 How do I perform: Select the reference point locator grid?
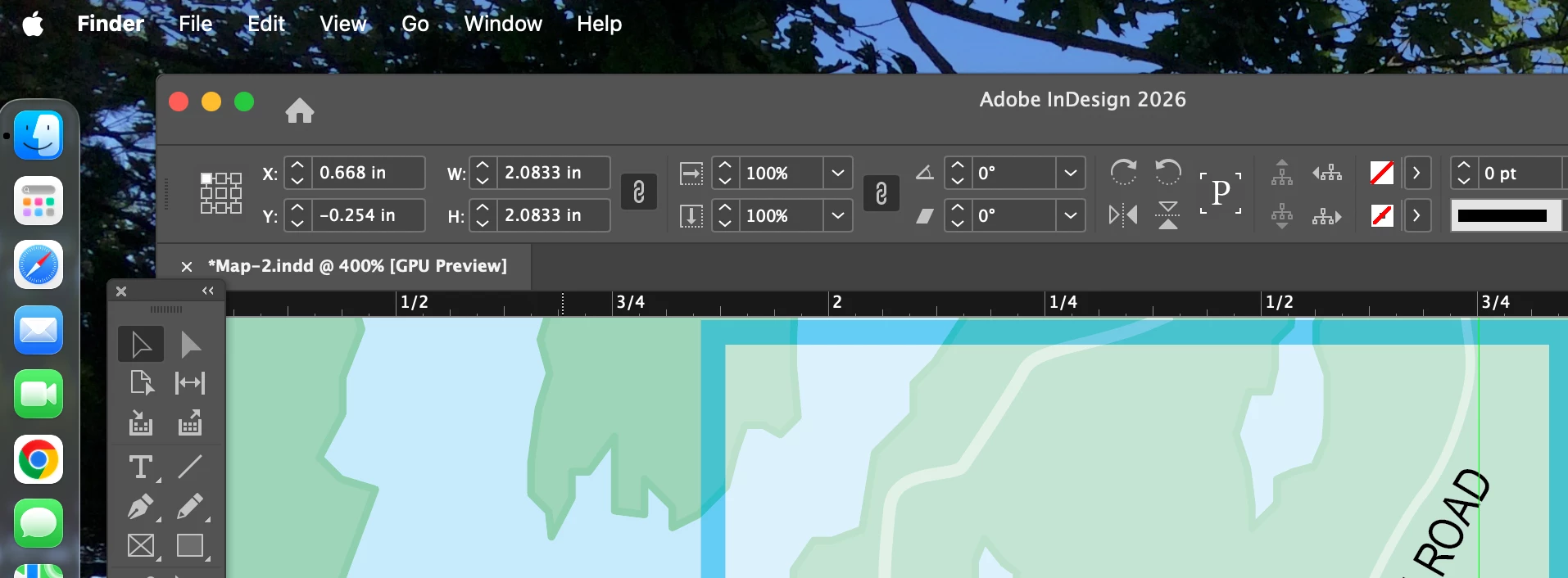point(221,193)
